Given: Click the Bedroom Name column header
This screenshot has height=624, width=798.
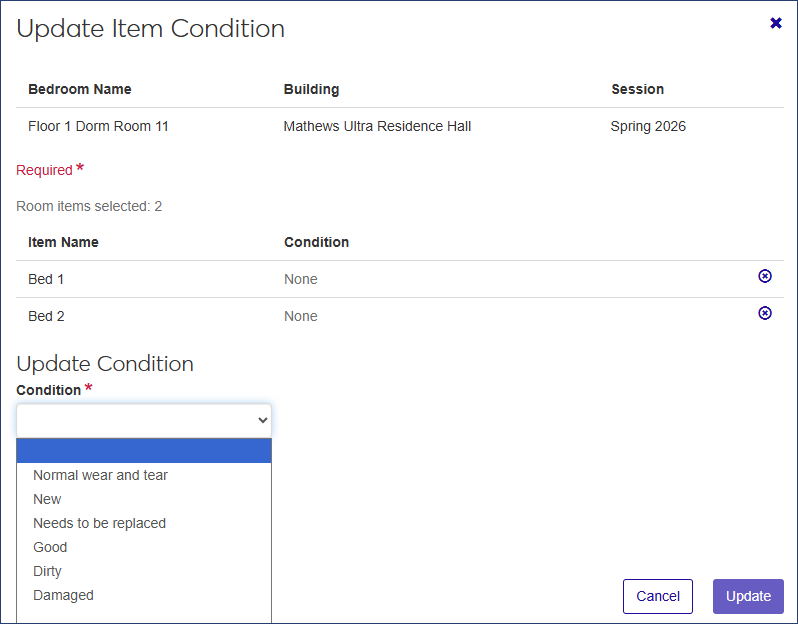Looking at the screenshot, I should [x=80, y=89].
